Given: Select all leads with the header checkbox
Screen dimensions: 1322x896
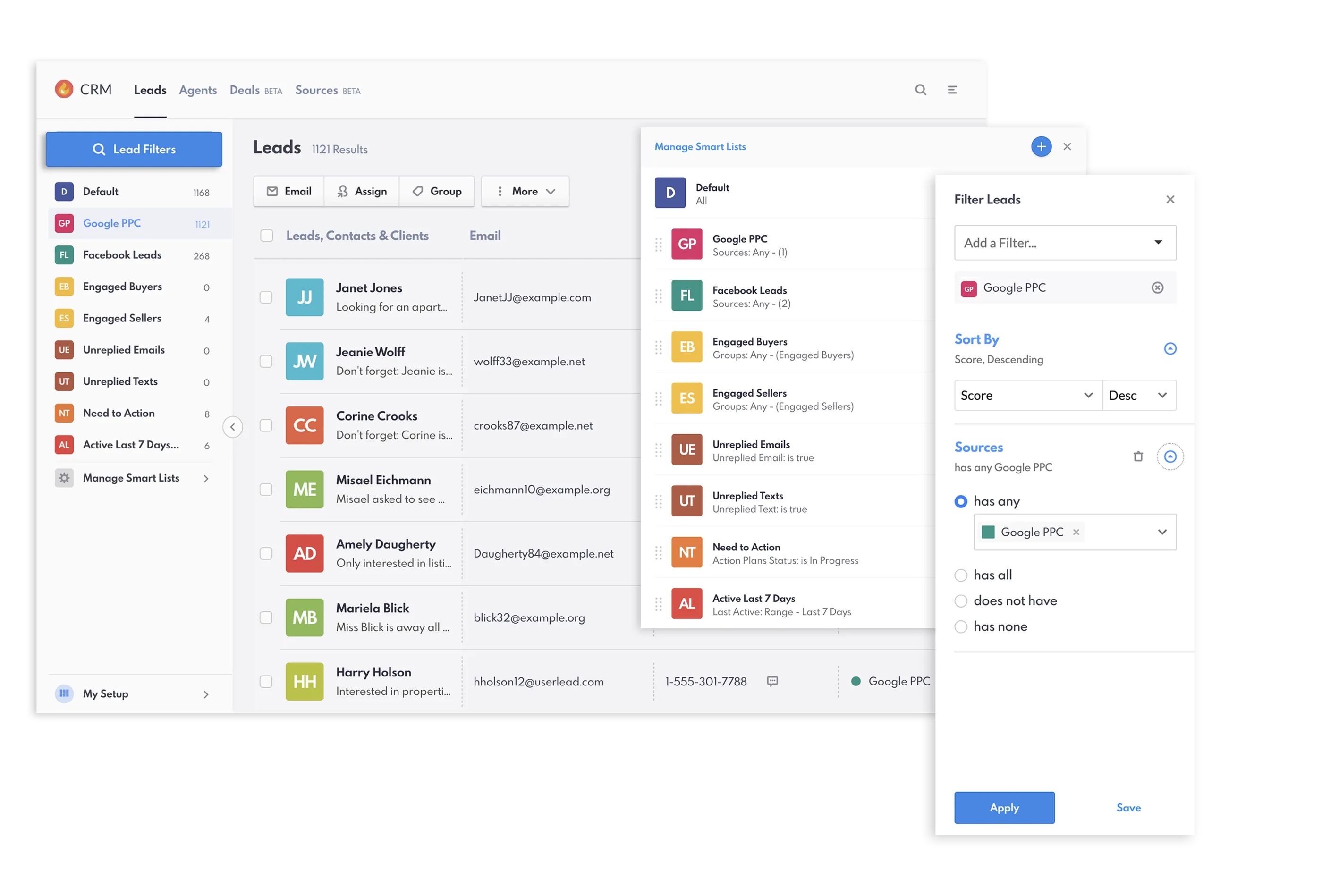Looking at the screenshot, I should tap(266, 235).
